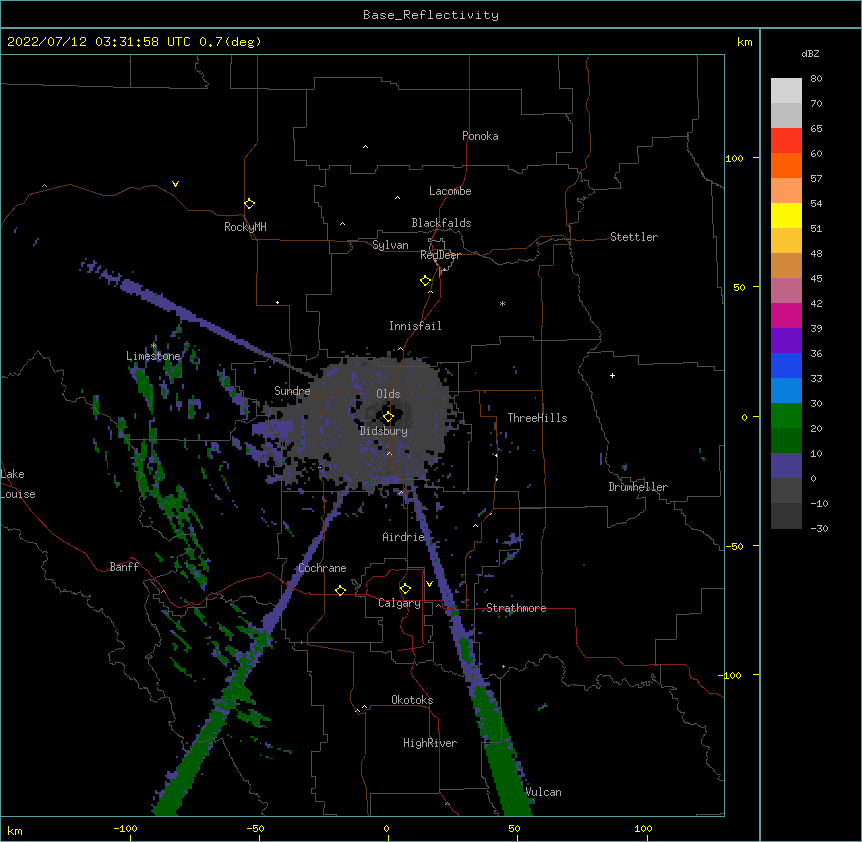Image resolution: width=862 pixels, height=842 pixels.
Task: Click the Calgary city label
Action: tap(399, 603)
